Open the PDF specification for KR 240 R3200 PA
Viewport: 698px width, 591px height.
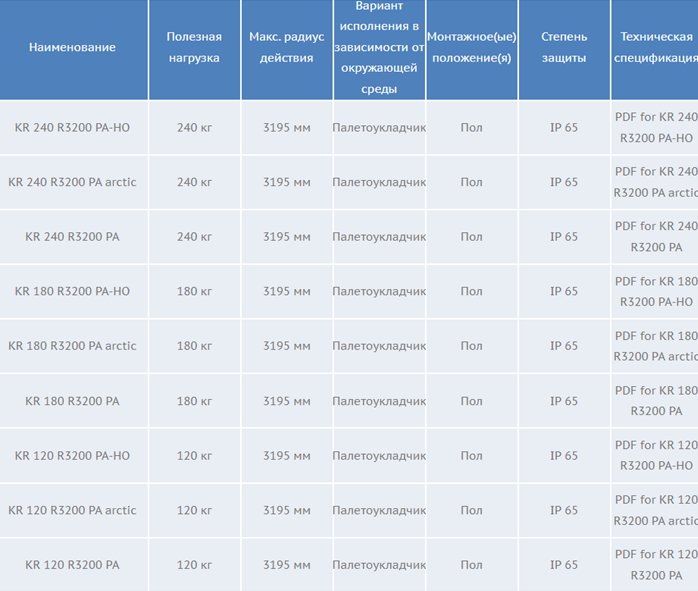tap(656, 237)
